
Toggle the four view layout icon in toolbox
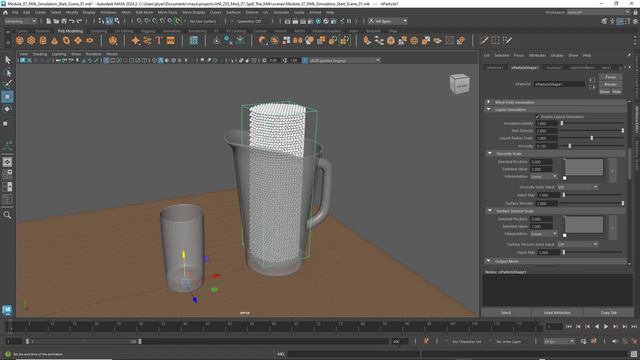(7, 174)
